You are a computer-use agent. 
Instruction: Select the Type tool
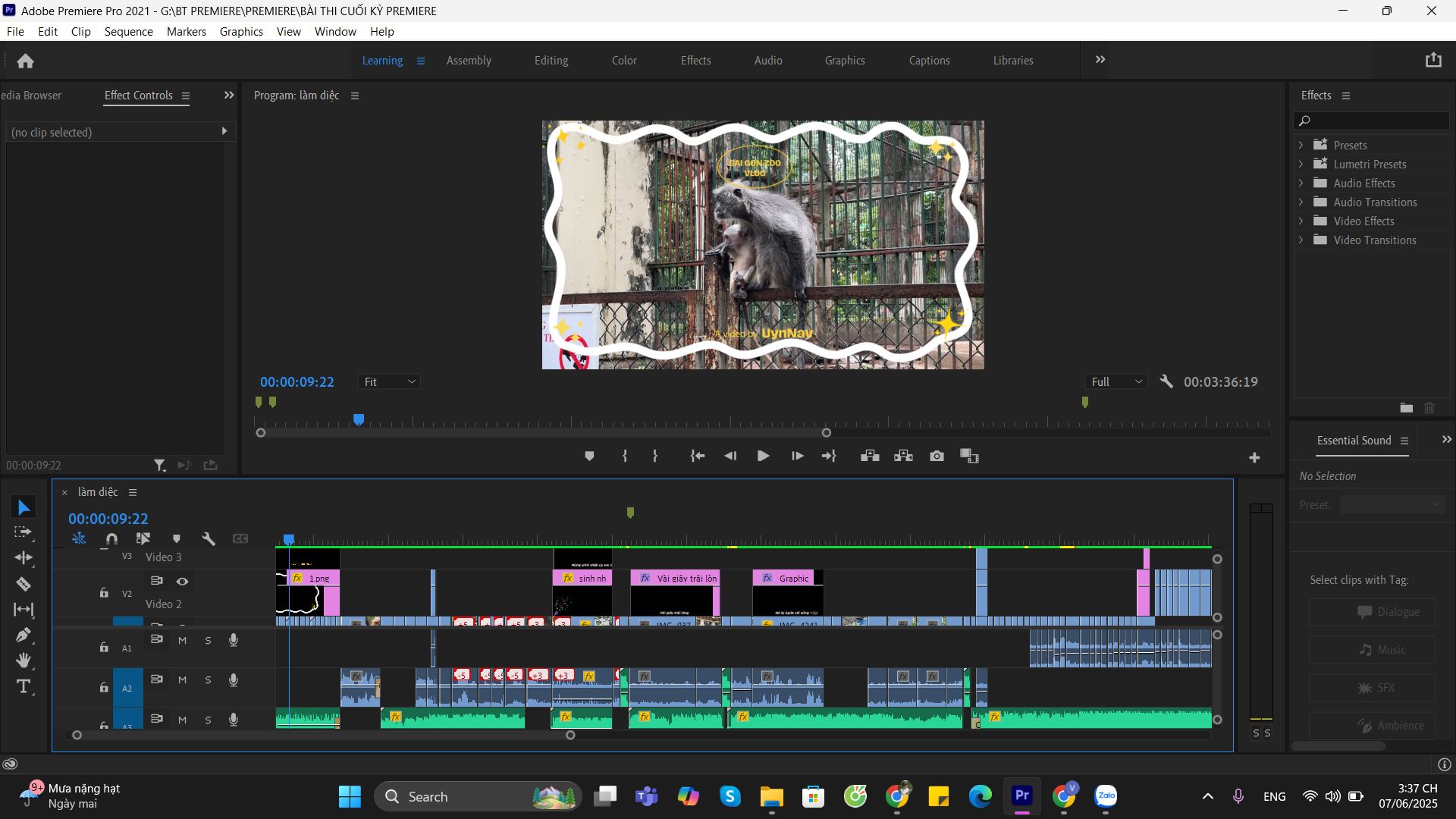pos(24,686)
